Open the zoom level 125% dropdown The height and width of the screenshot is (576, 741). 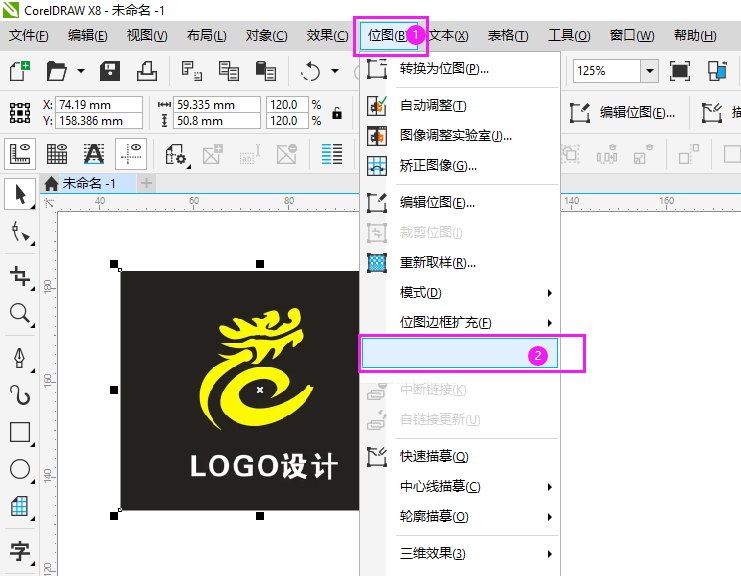(x=650, y=71)
